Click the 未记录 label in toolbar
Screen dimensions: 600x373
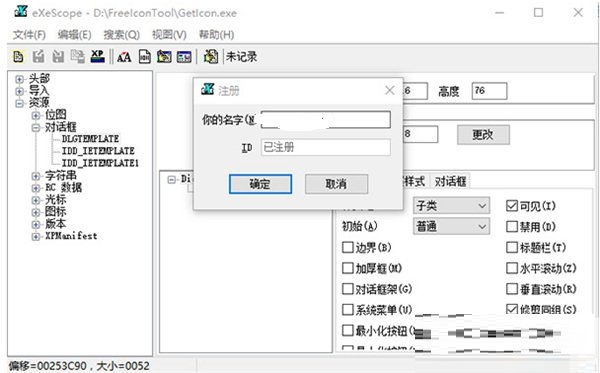tap(241, 57)
